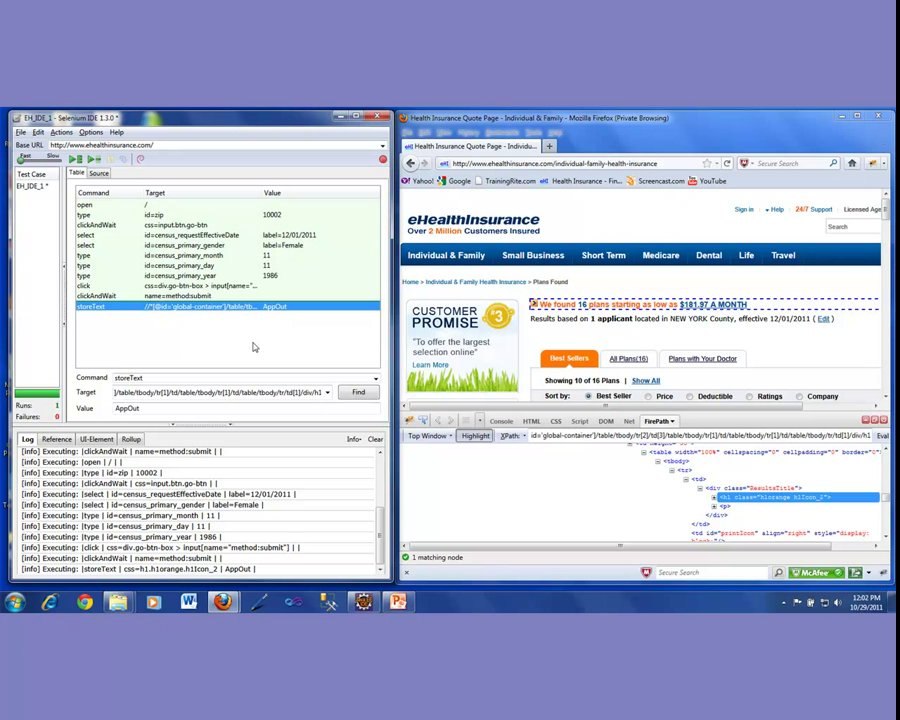Click the step icon in Selenium toolbar
900x720 pixels.
pyautogui.click(x=123, y=159)
